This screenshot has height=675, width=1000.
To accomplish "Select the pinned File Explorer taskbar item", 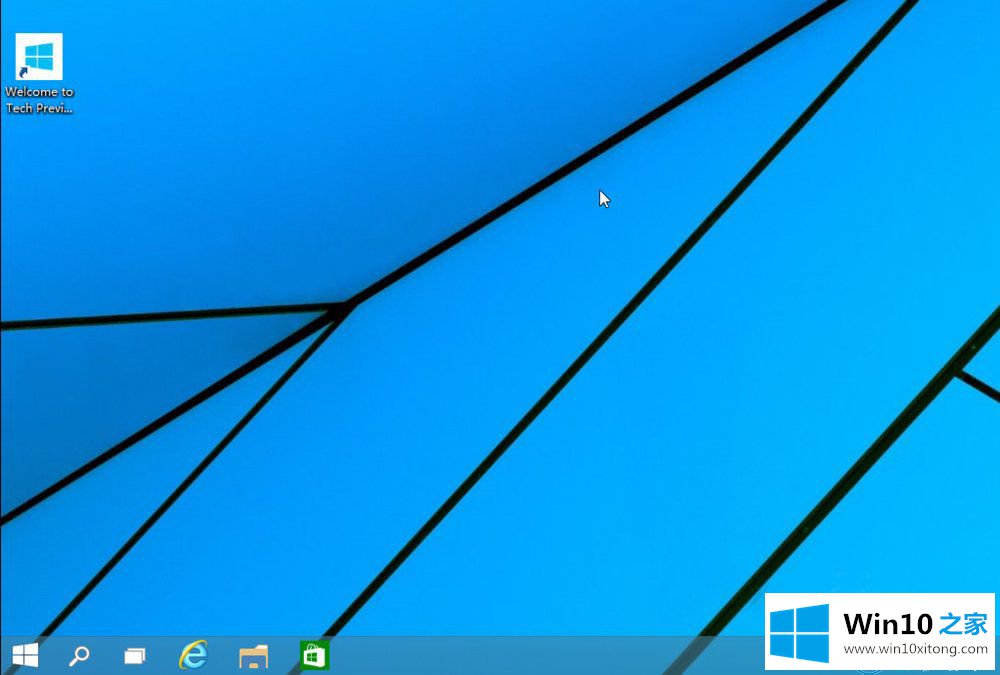I will [253, 656].
